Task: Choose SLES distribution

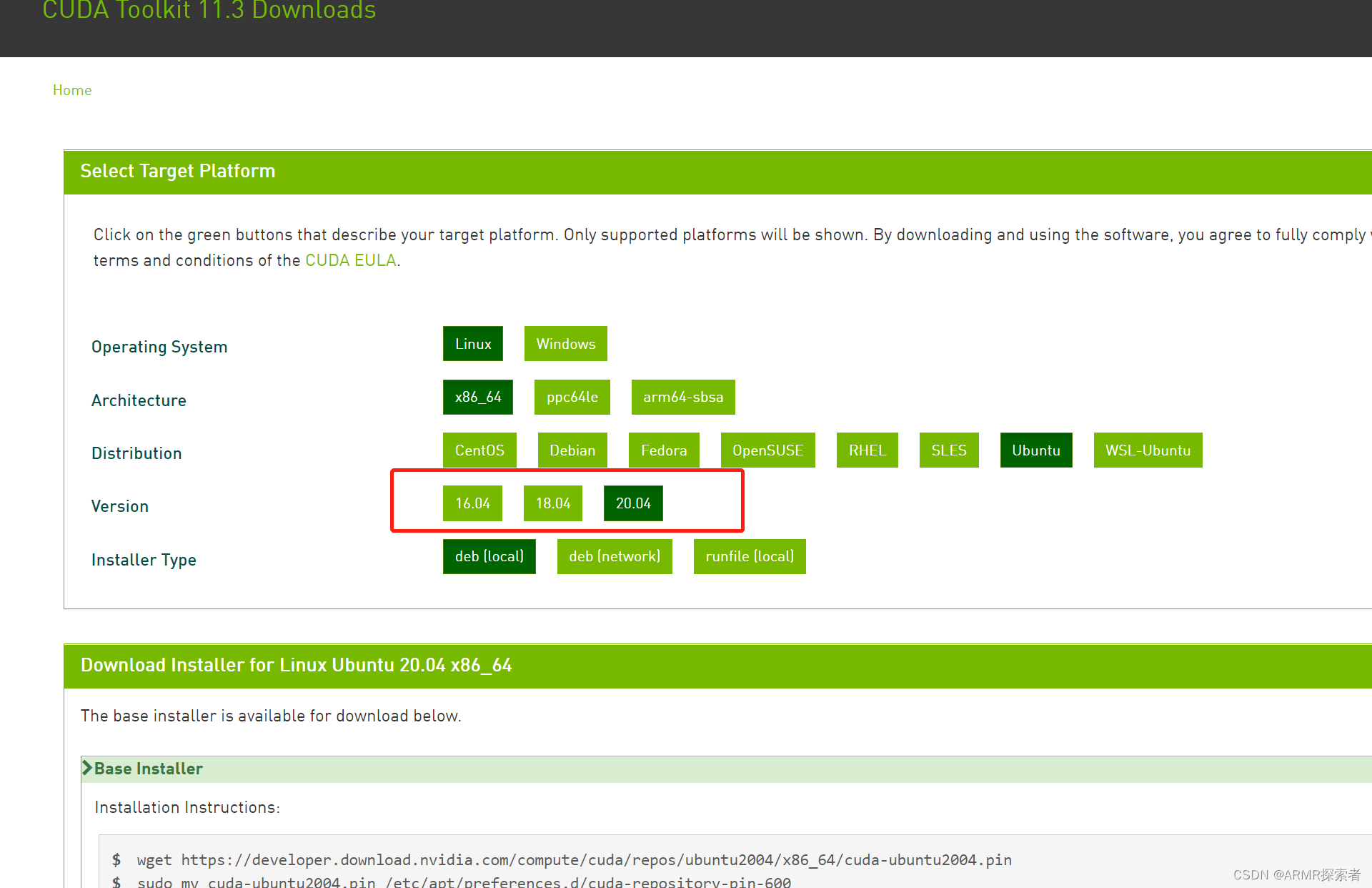Action: [948, 450]
